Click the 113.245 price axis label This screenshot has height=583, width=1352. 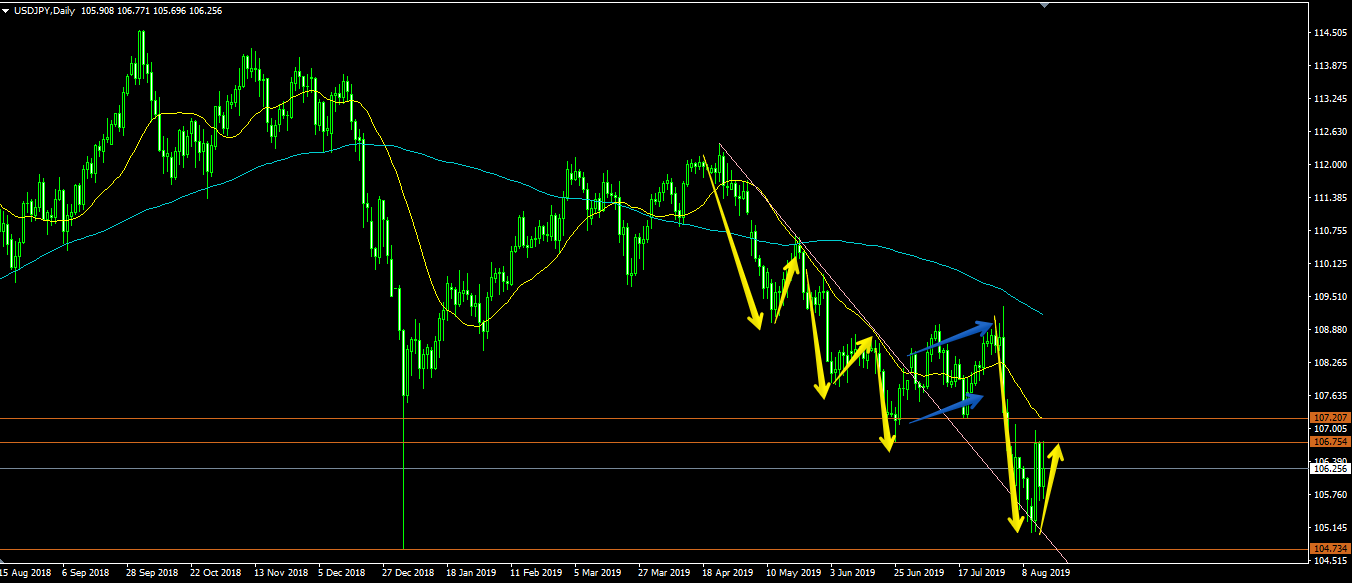[1328, 99]
